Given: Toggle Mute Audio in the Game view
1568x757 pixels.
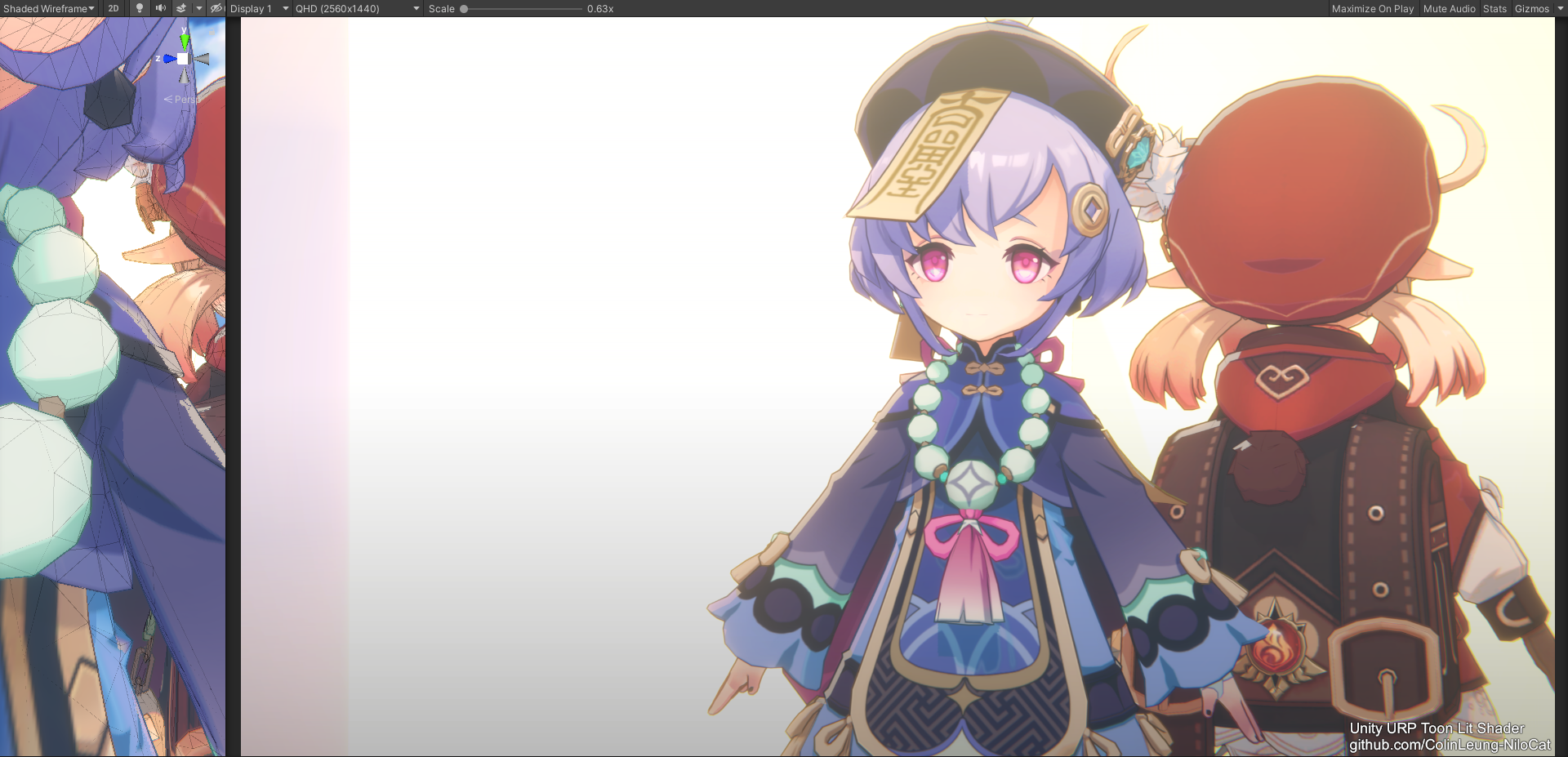Looking at the screenshot, I should point(1449,8).
